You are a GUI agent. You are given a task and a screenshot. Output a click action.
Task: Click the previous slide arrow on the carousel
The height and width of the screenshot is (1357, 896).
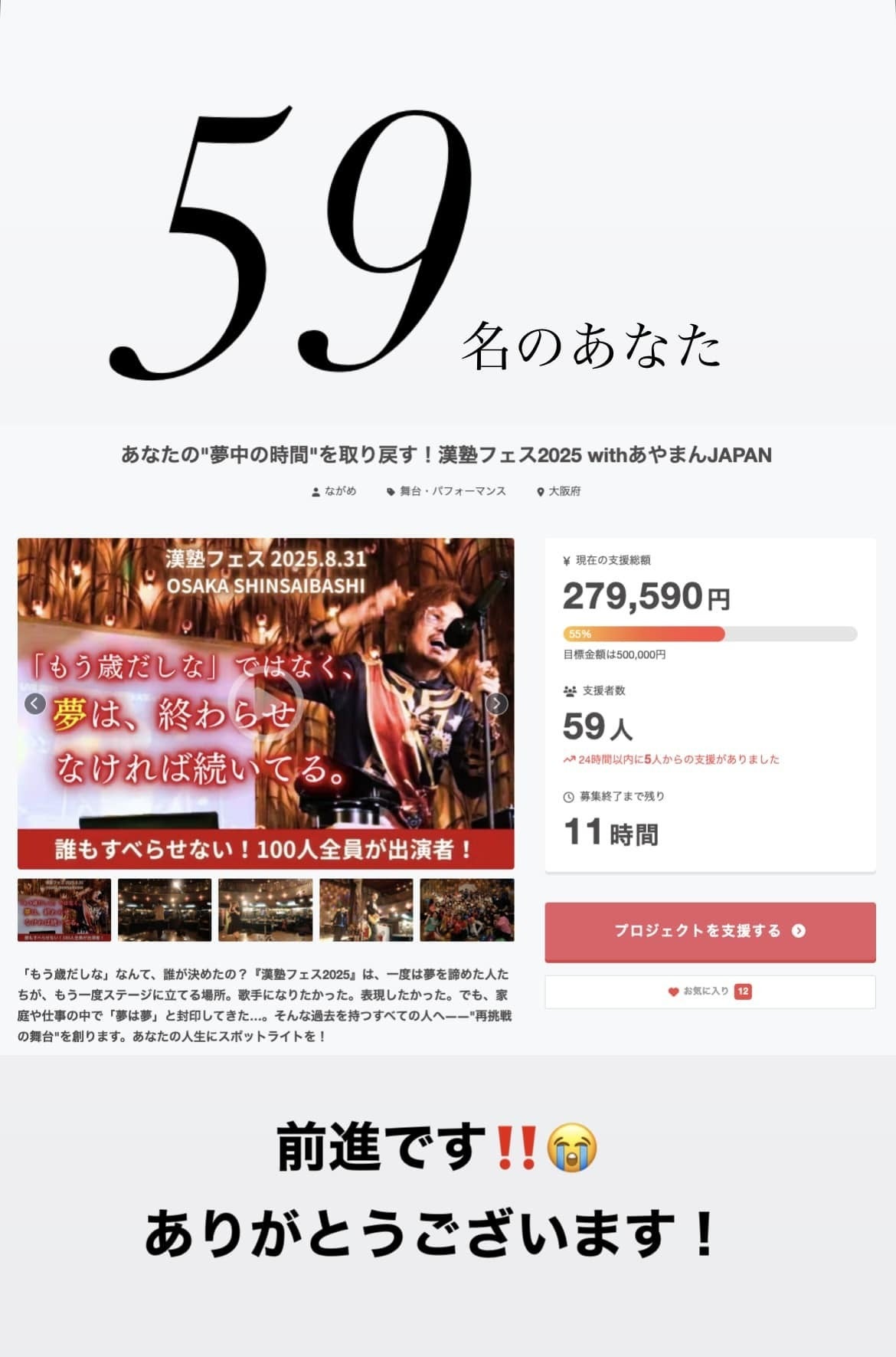(x=34, y=703)
